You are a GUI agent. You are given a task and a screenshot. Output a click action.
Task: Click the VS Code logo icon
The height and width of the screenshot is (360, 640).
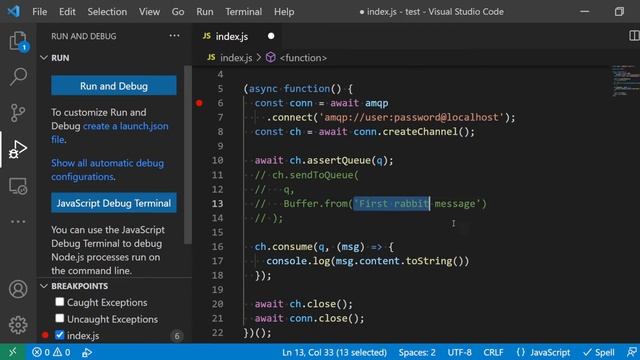(x=13, y=11)
